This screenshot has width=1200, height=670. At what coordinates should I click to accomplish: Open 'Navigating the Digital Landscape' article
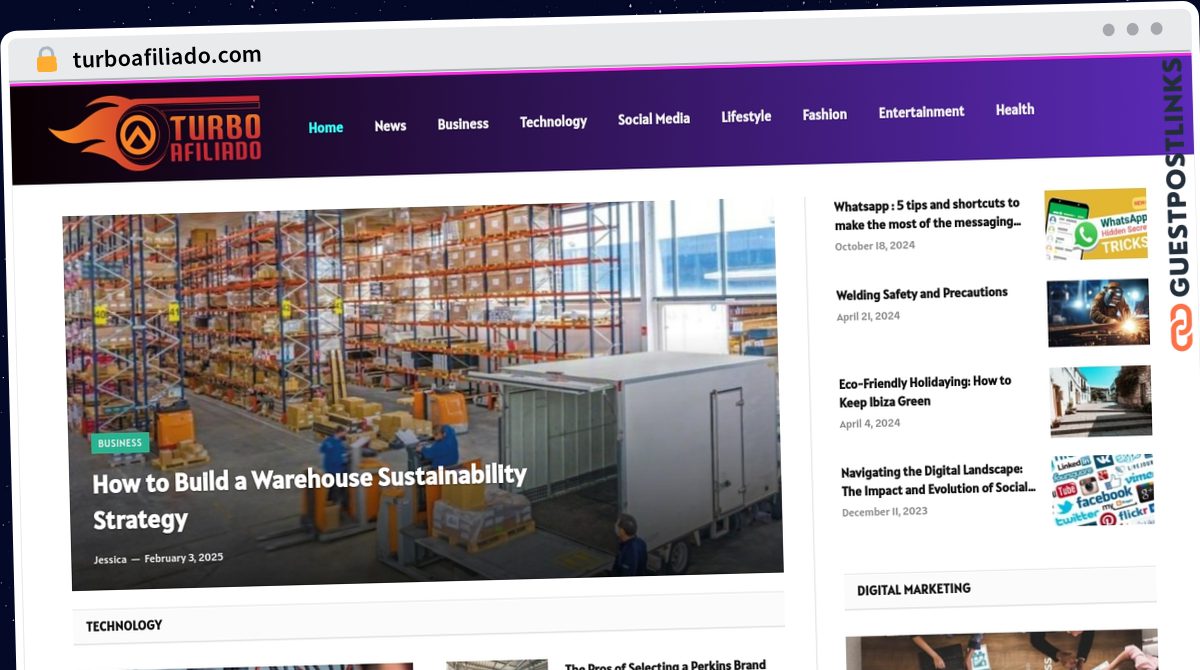tap(938, 481)
